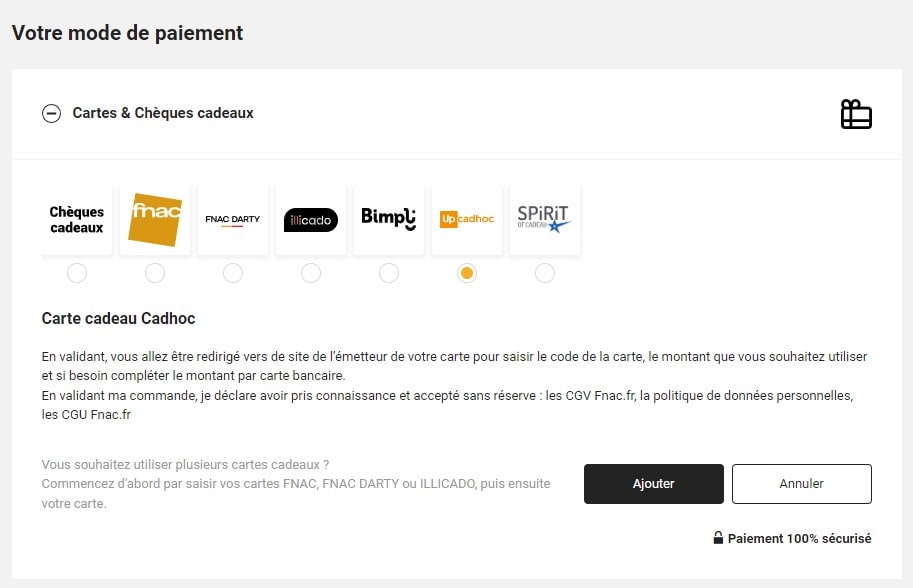Viewport: 913px width, 588px height.
Task: Pick the FNAC DARTY card logo
Action: click(233, 220)
